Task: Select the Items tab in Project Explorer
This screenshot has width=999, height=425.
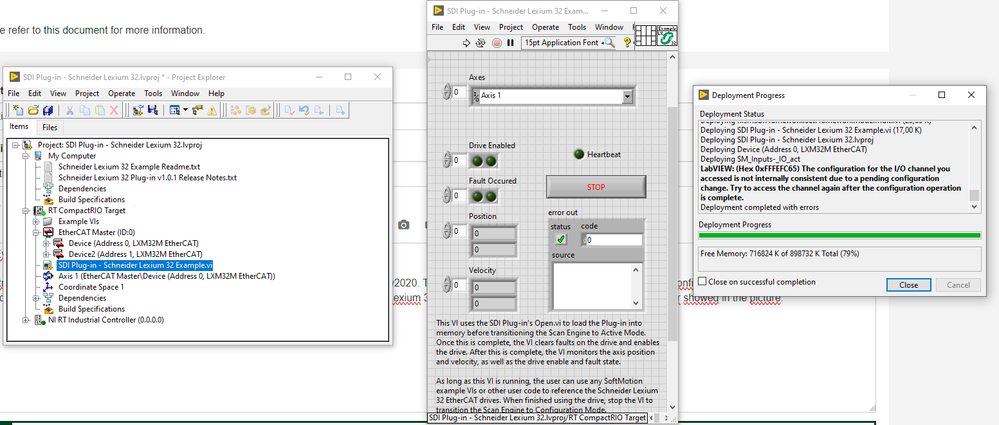Action: point(19,127)
